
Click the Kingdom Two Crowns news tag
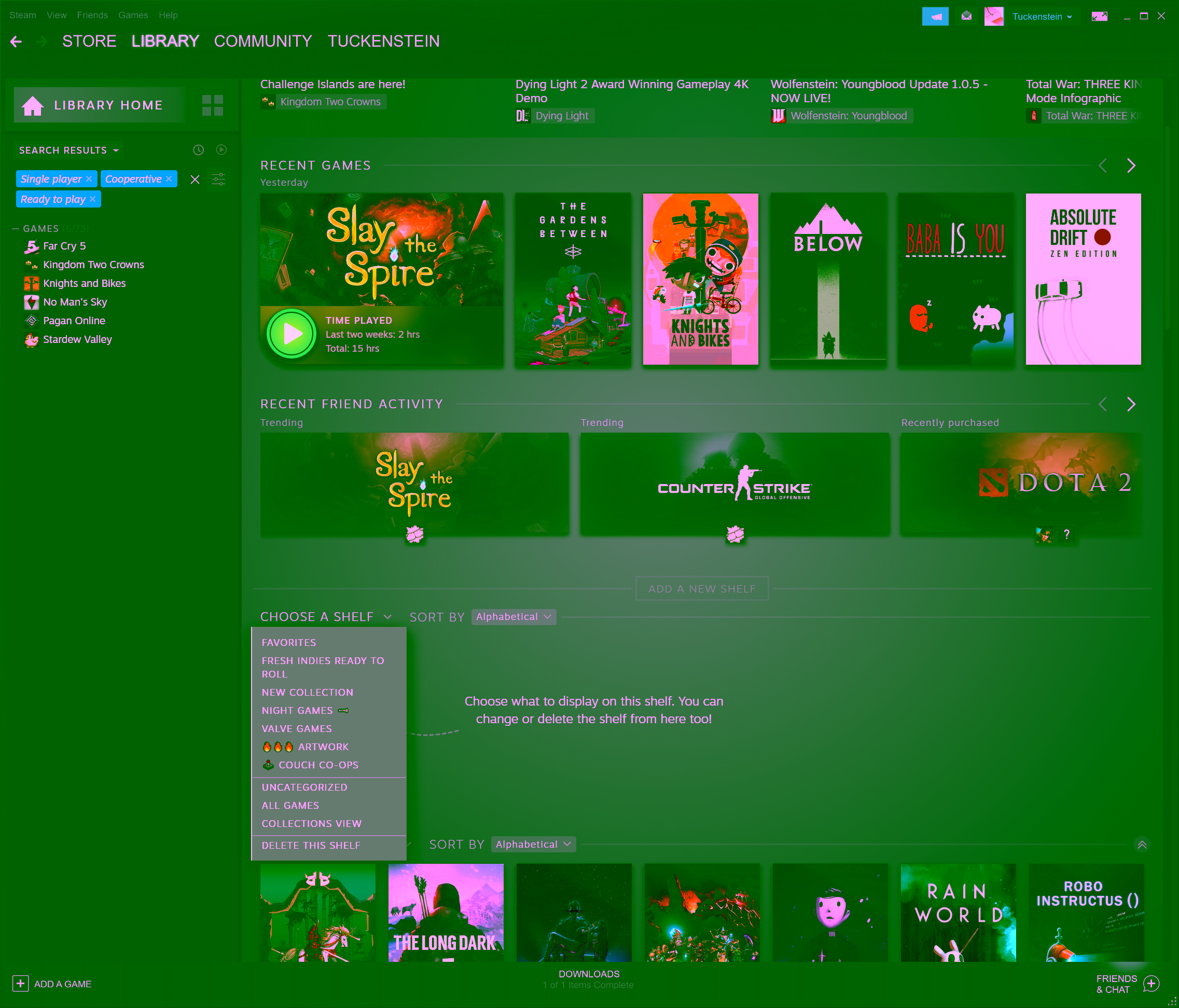pyautogui.click(x=323, y=102)
